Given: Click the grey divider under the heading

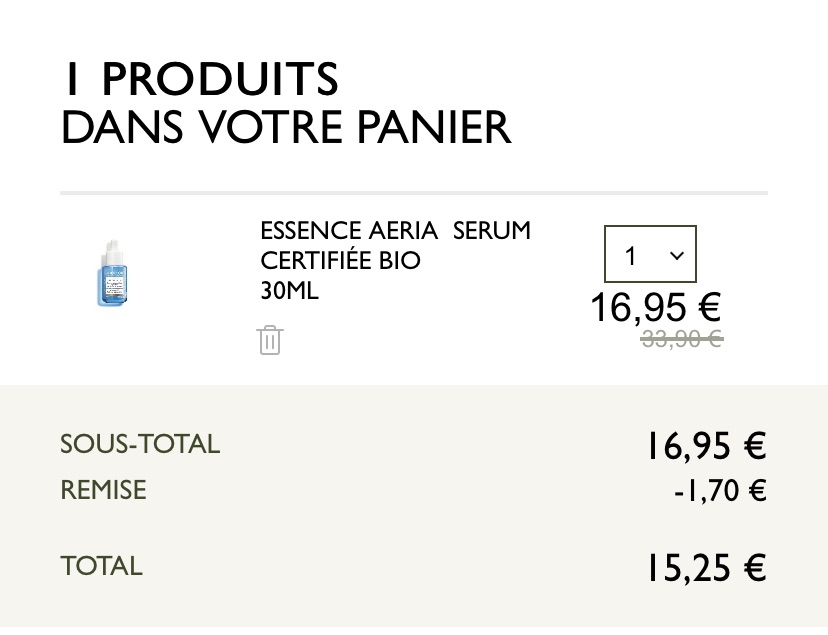Looking at the screenshot, I should [414, 193].
